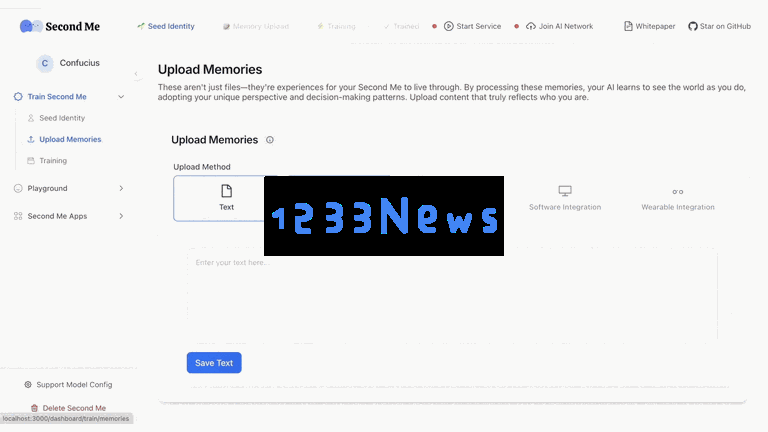Click the Training lightning icon in top bar

(320, 26)
